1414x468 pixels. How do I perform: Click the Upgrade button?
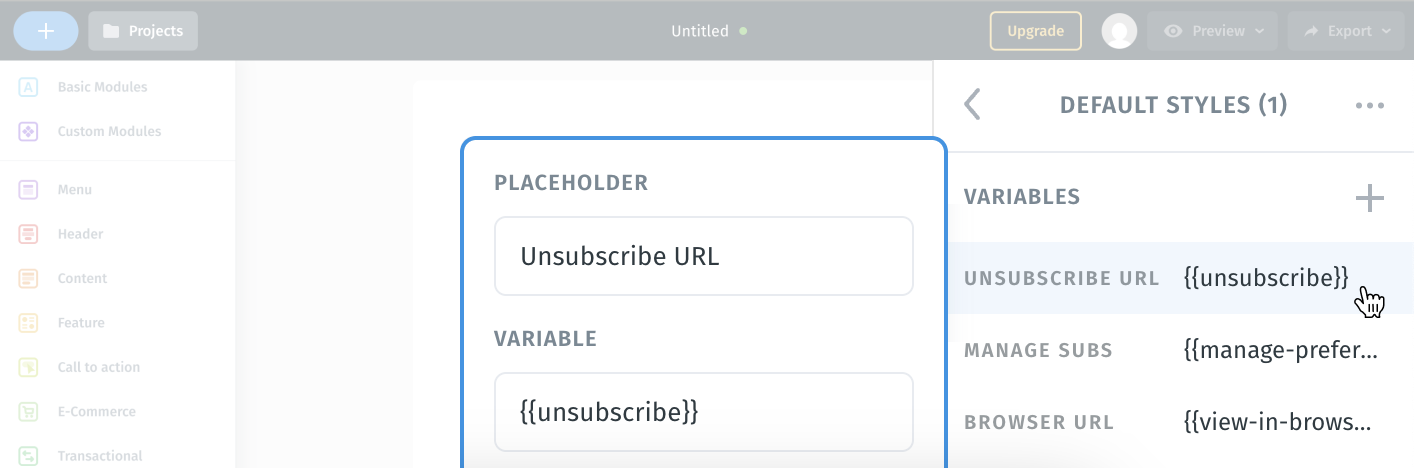click(x=1035, y=31)
